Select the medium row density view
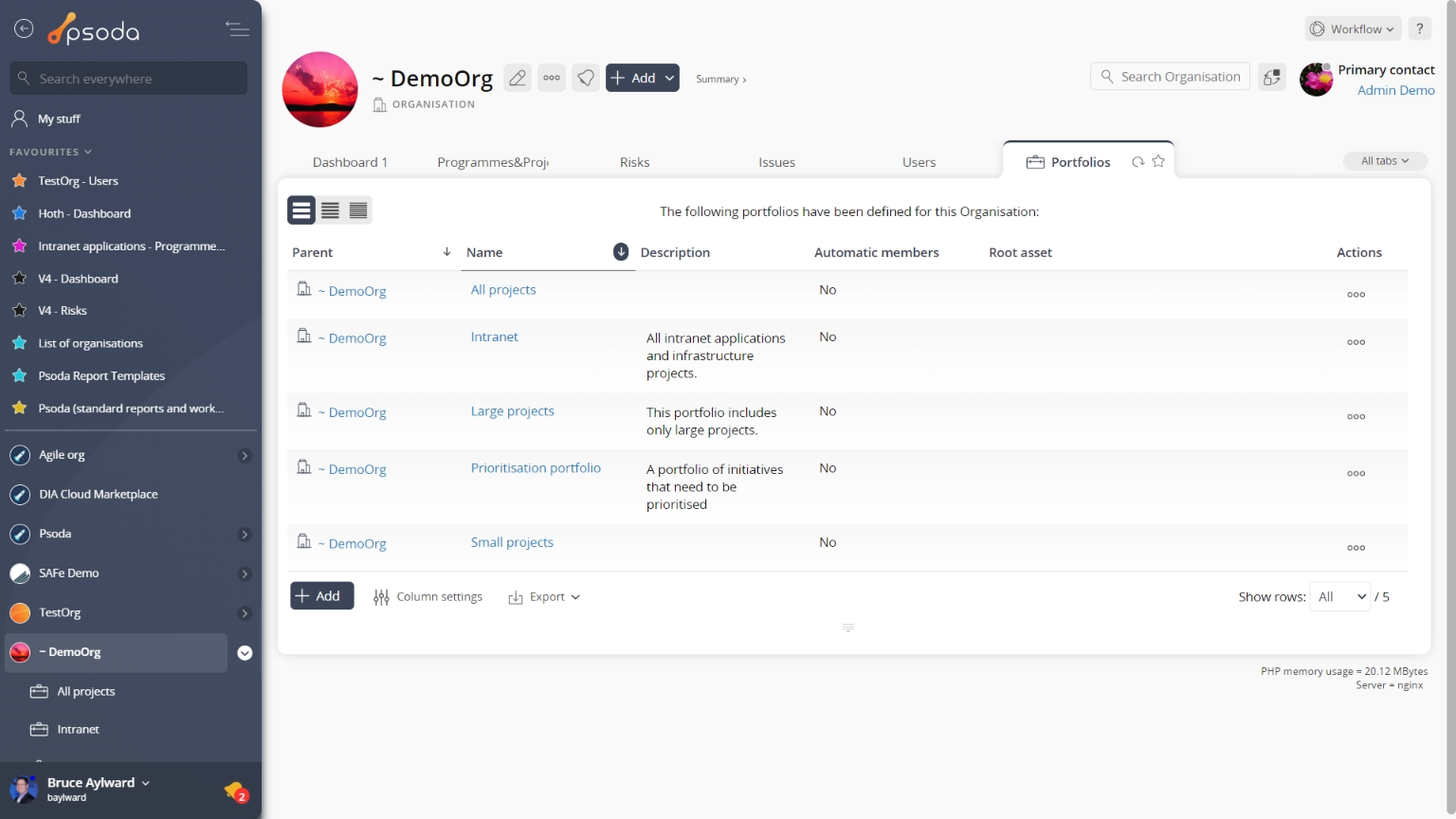The image size is (1456, 819). tap(330, 210)
